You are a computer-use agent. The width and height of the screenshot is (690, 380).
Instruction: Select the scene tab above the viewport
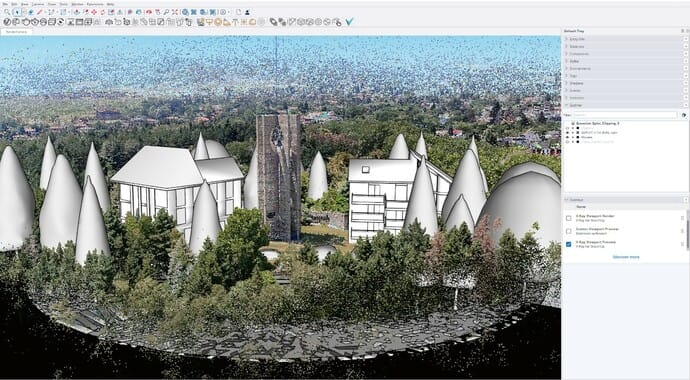(x=16, y=32)
